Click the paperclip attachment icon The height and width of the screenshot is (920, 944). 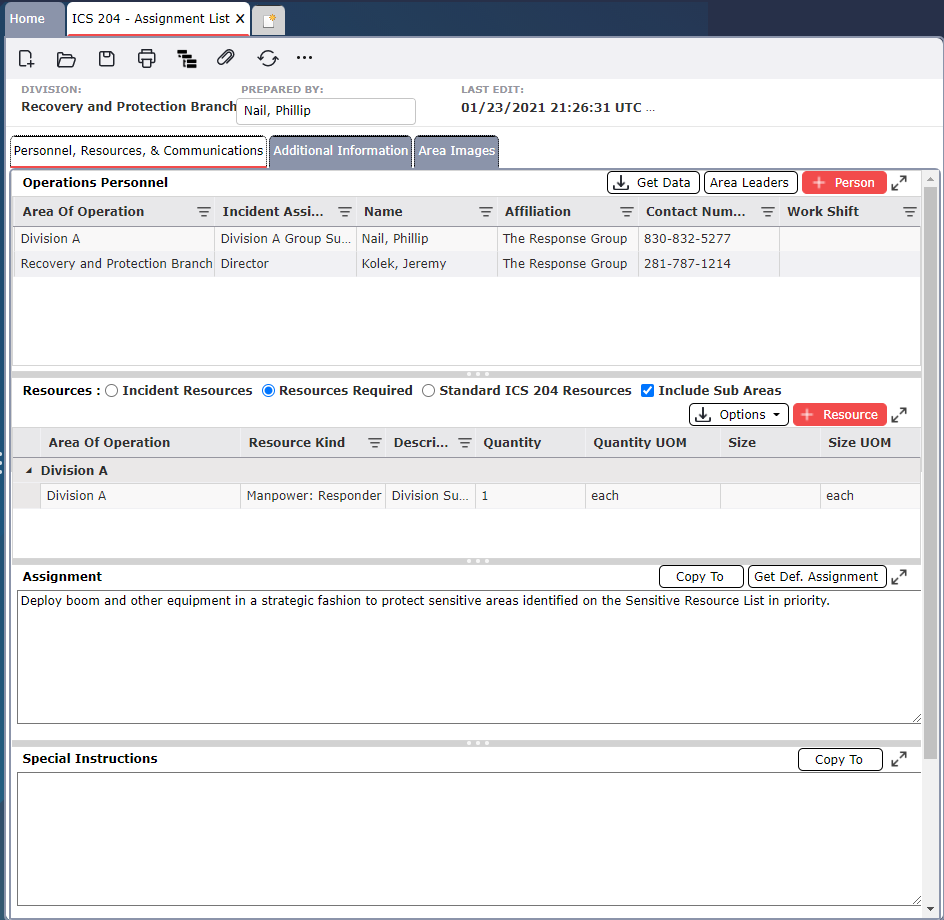click(x=226, y=59)
